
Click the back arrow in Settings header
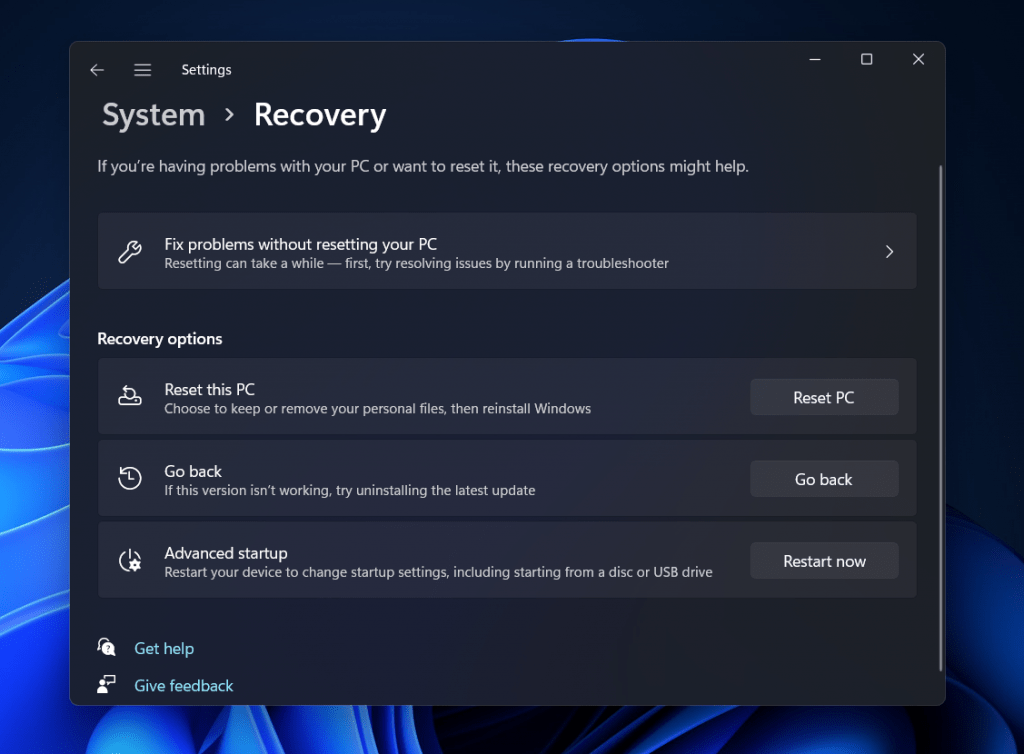(x=97, y=70)
